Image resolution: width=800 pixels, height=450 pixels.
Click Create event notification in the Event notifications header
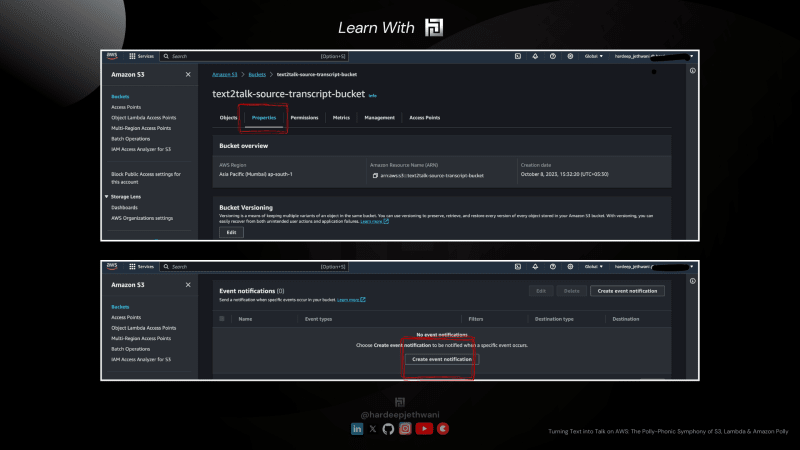coord(627,291)
